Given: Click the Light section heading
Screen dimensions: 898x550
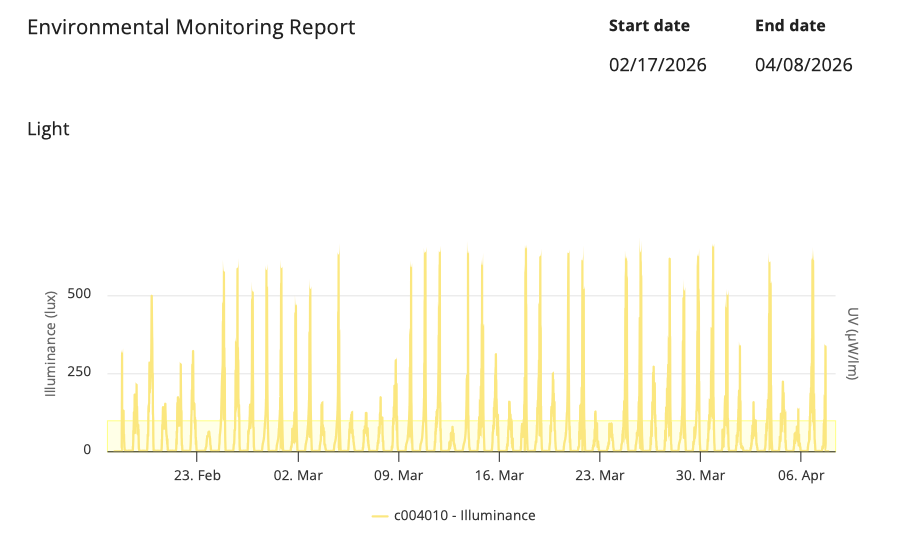Looking at the screenshot, I should tap(48, 129).
